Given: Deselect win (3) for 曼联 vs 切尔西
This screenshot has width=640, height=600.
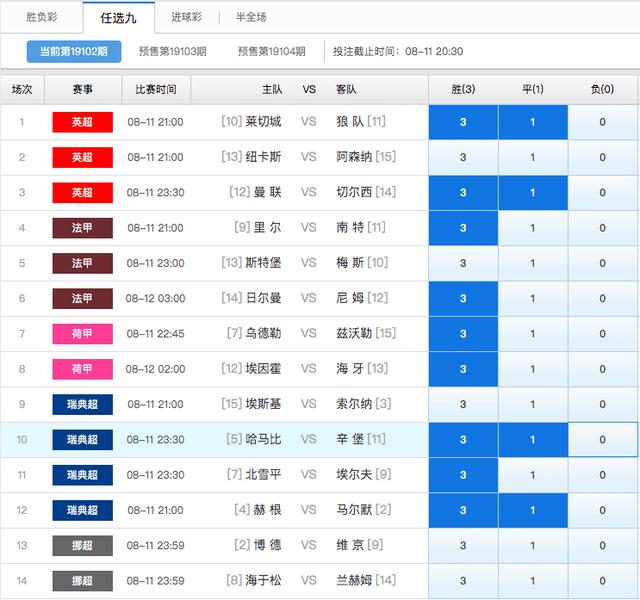Looking at the screenshot, I should 463,193.
